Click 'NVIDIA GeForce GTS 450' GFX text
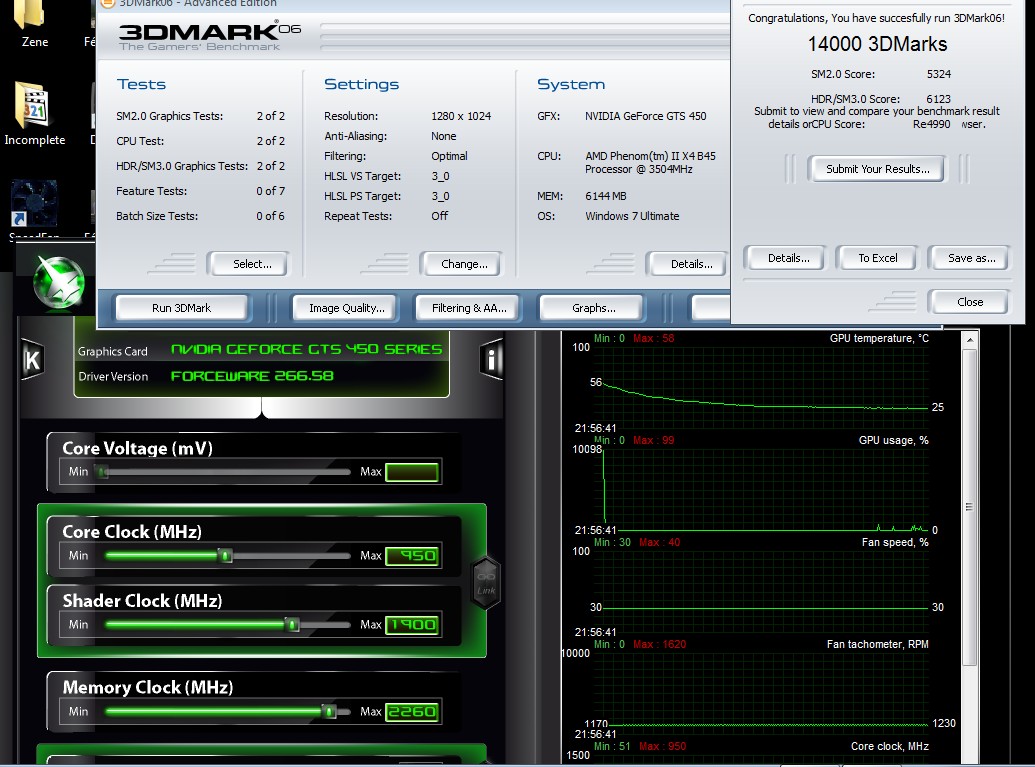The height and width of the screenshot is (767, 1035). (x=645, y=116)
